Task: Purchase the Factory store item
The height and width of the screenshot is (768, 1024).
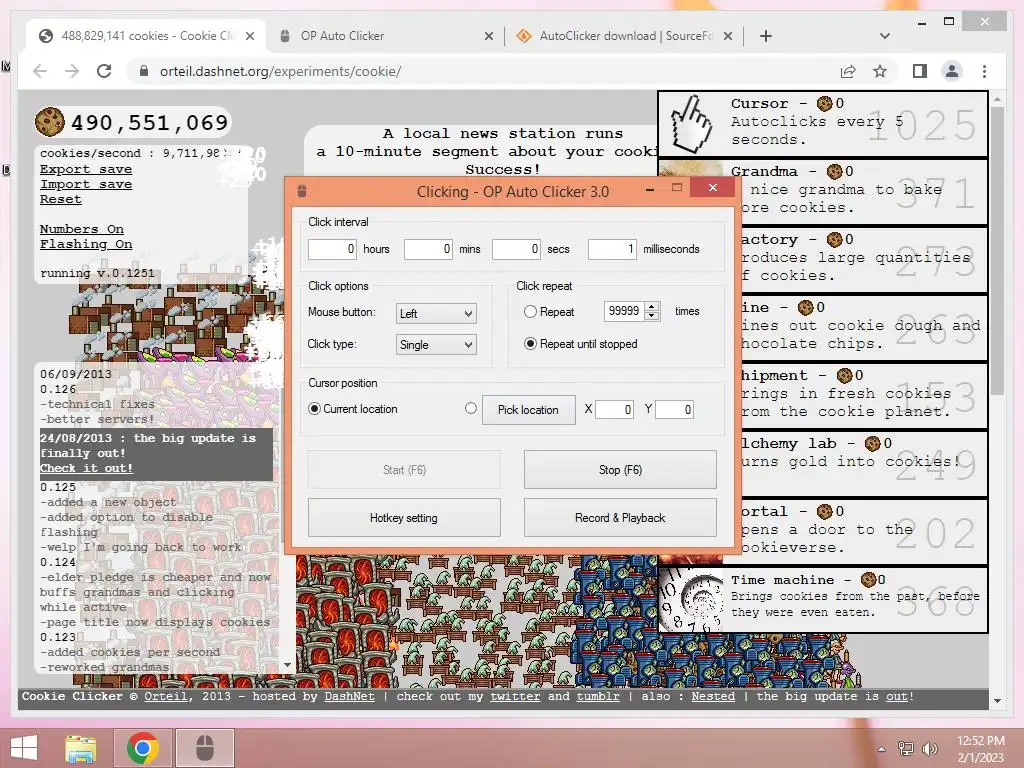Action: point(865,259)
